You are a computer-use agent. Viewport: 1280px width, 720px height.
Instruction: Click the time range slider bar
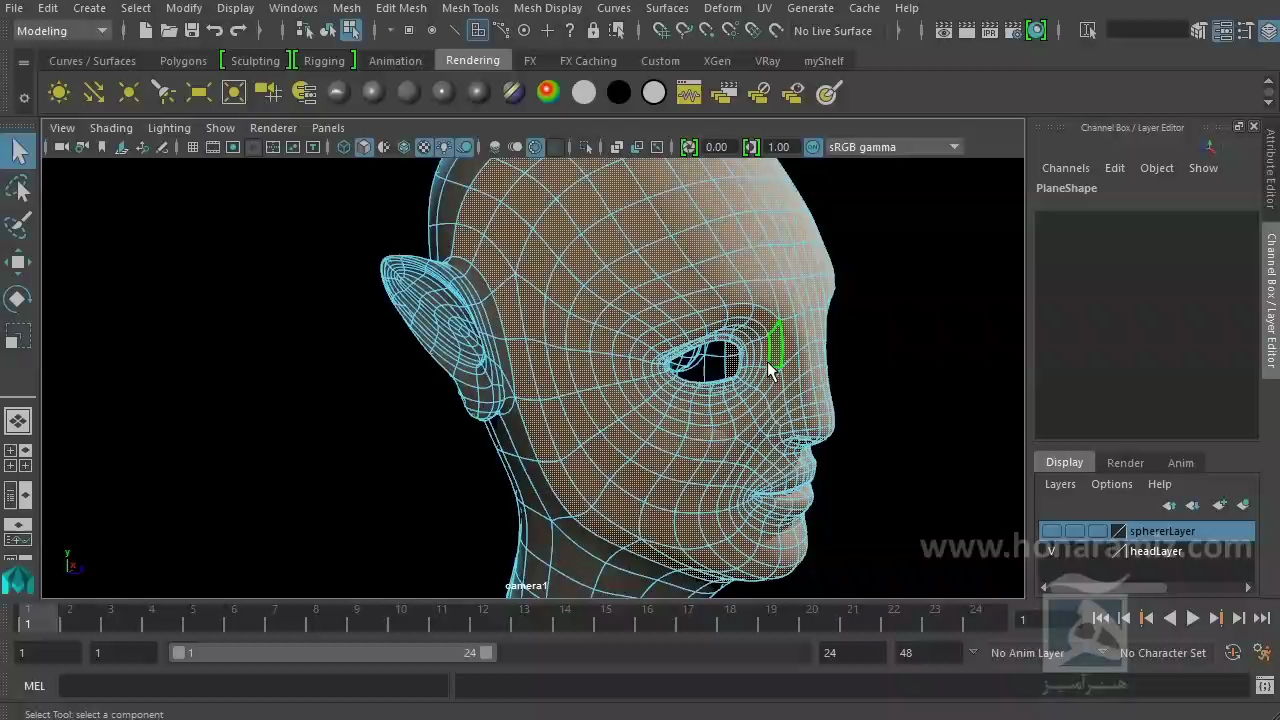(x=331, y=653)
